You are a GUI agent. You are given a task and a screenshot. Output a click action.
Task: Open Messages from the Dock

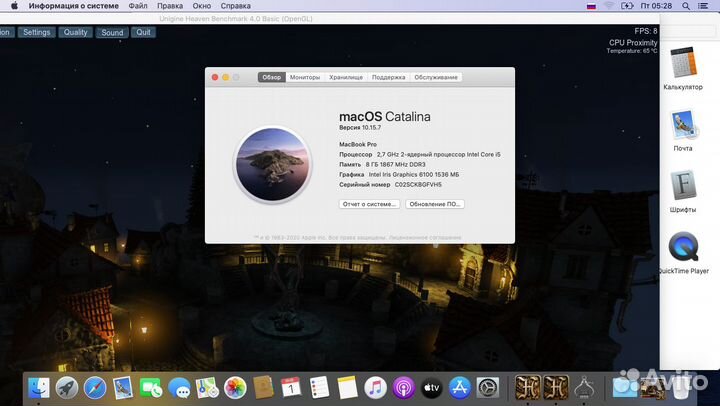[179, 388]
